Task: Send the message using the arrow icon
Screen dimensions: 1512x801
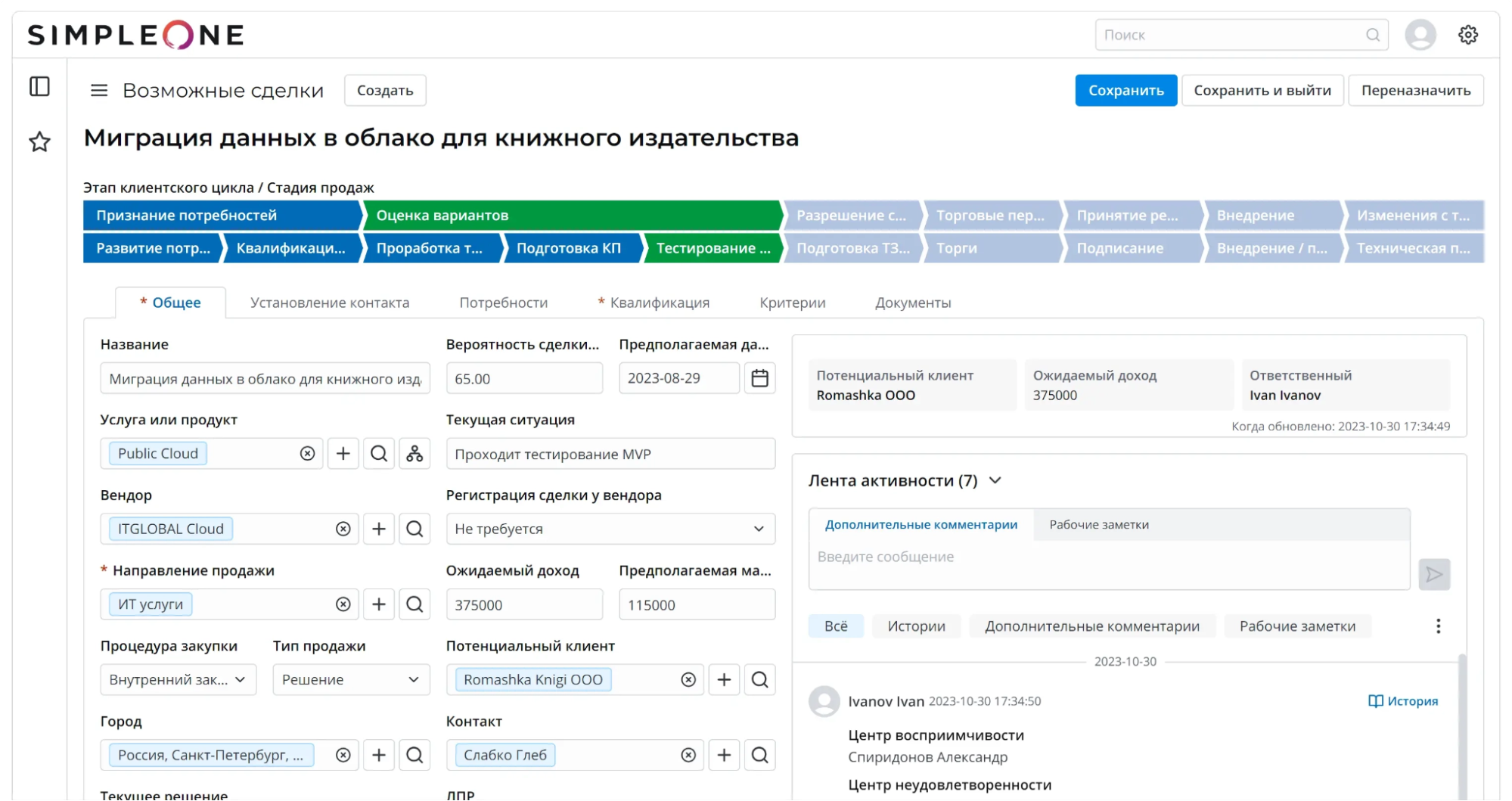Action: pyautogui.click(x=1433, y=574)
